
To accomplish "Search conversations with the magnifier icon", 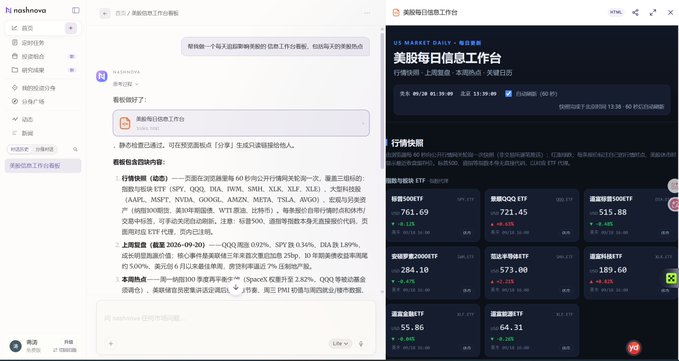I will [75, 149].
